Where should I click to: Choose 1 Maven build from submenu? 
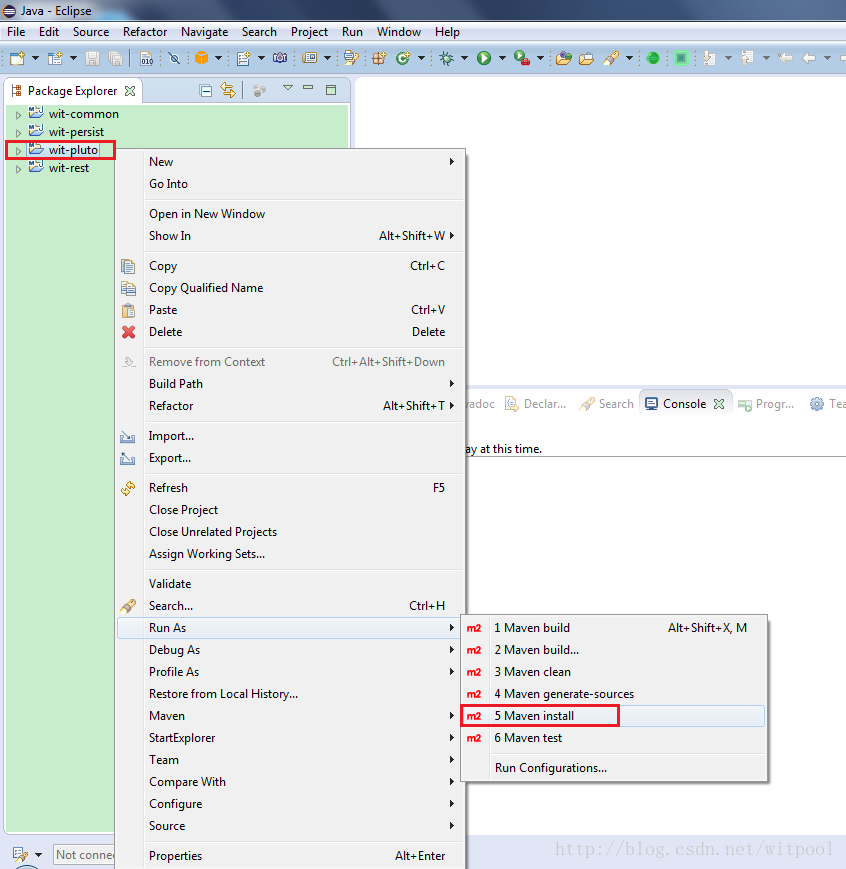614,628
